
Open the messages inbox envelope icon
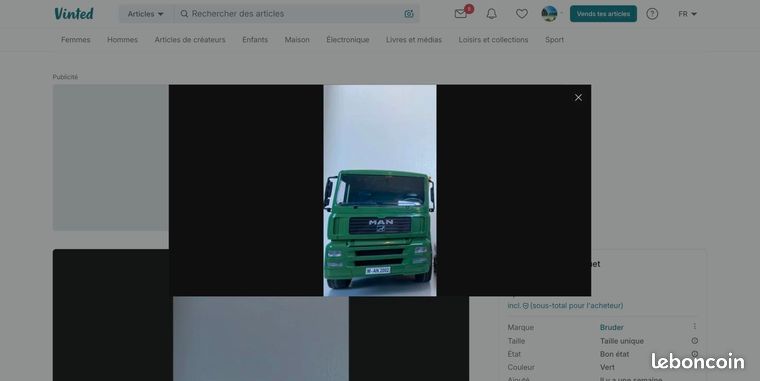coord(460,14)
